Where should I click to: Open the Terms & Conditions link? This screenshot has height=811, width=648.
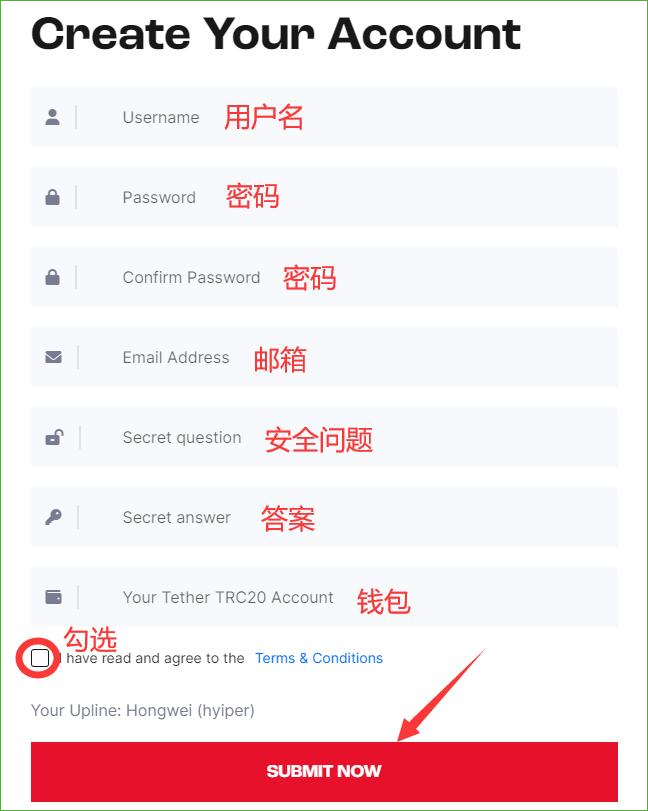pos(319,658)
